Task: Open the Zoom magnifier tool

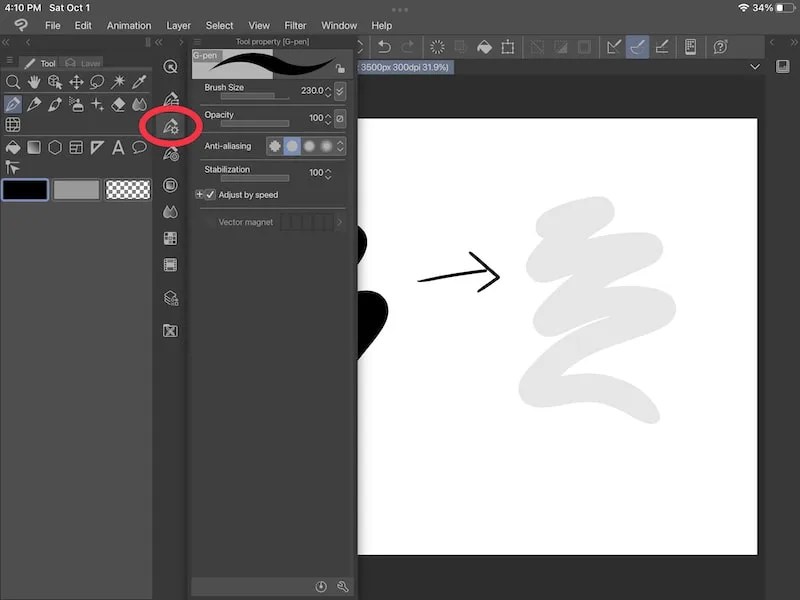Action: click(x=12, y=82)
